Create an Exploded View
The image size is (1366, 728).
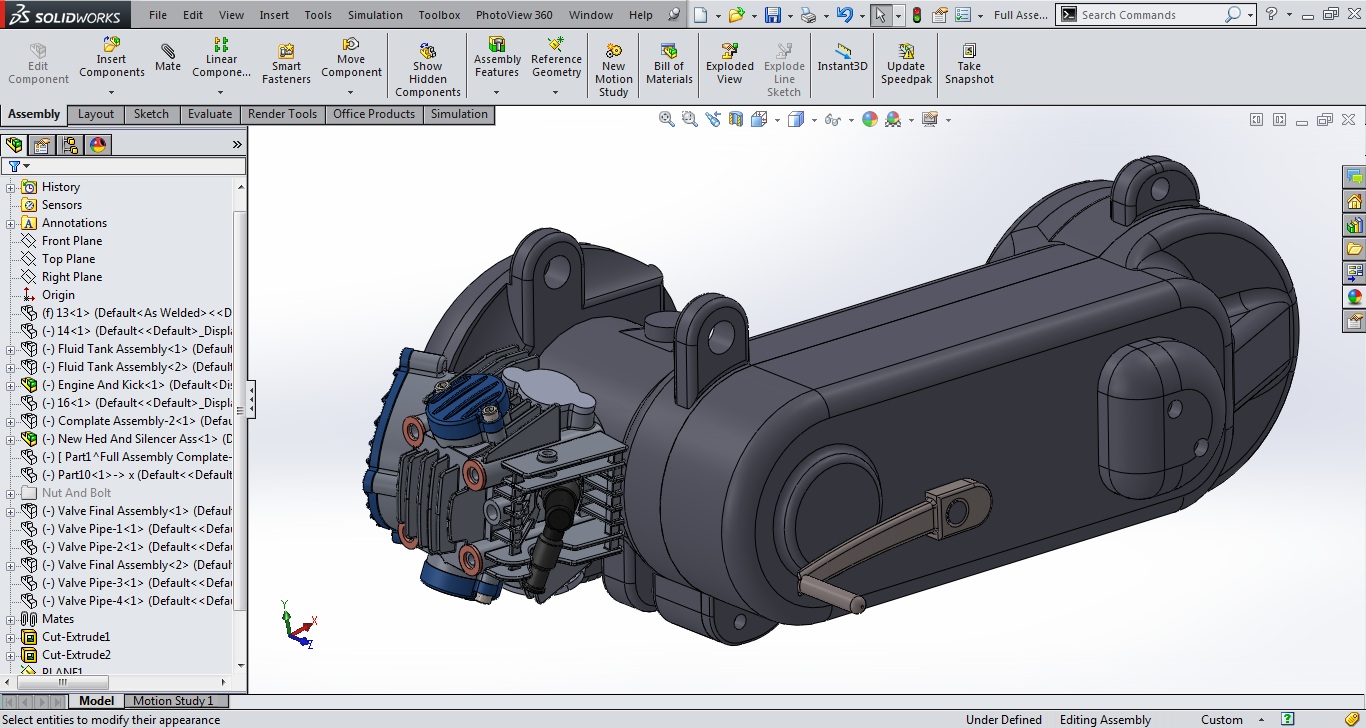pos(730,64)
